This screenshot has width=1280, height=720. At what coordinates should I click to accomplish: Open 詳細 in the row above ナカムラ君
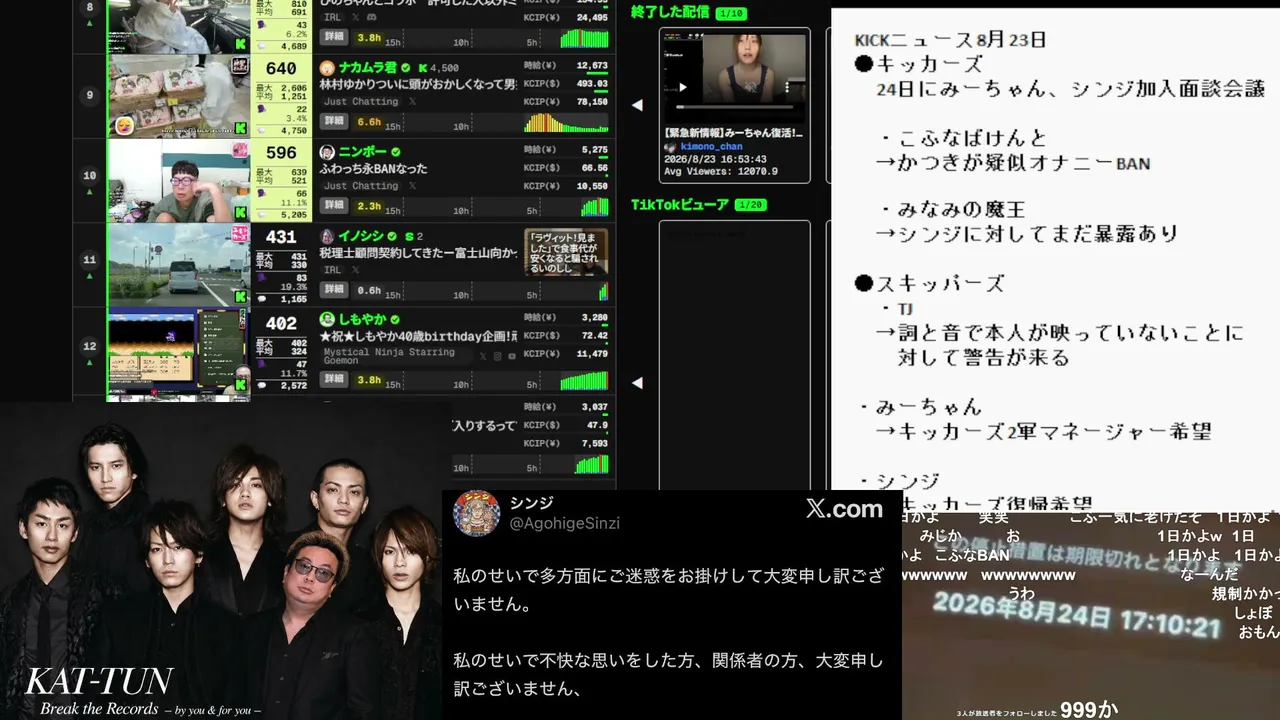(x=335, y=37)
